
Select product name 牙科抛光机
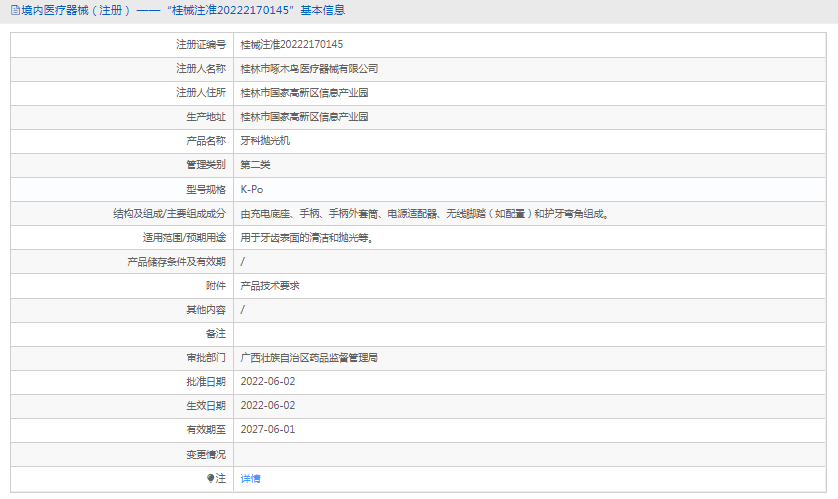click(x=265, y=141)
